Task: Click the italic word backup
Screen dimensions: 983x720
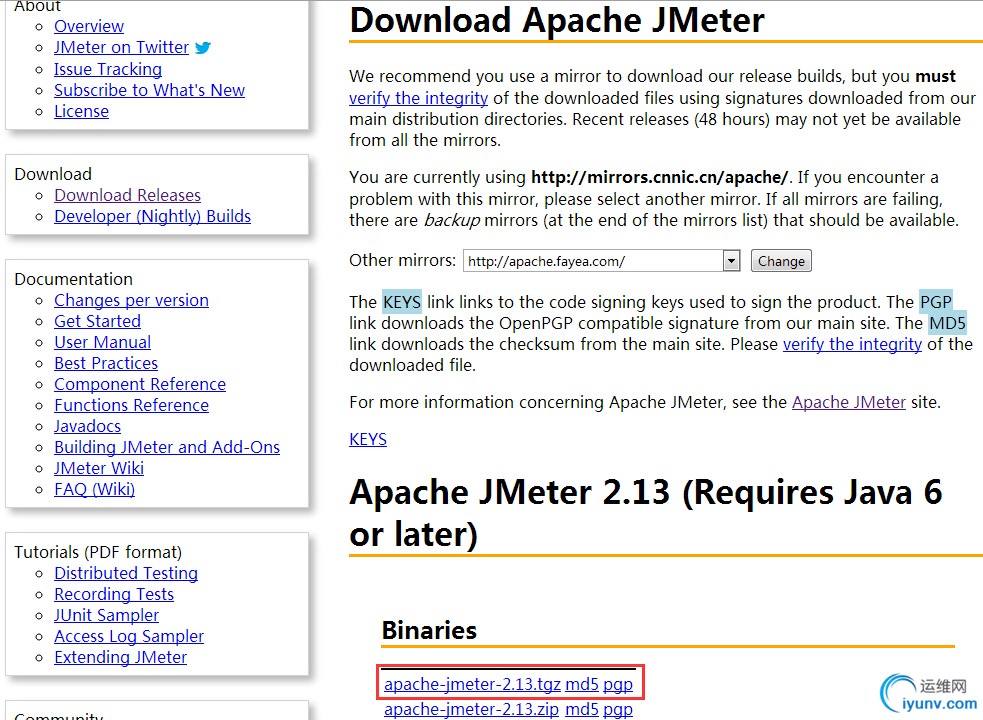Action: click(451, 221)
